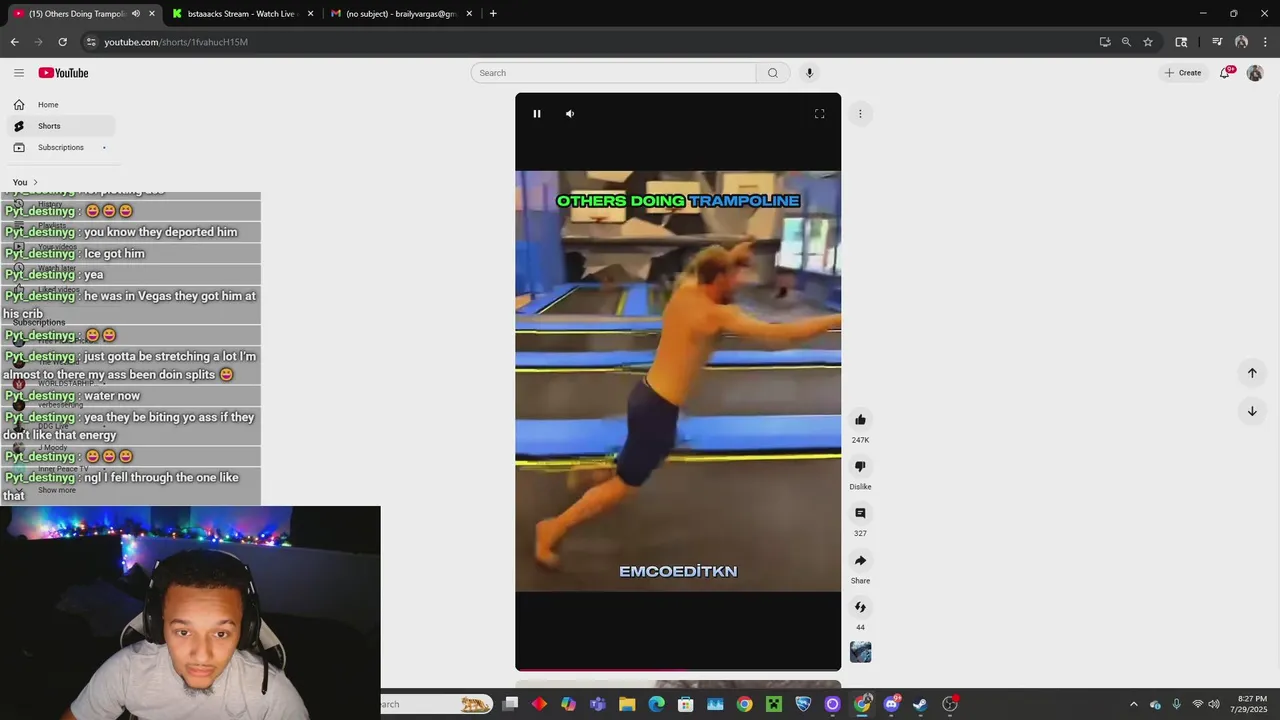Mute the Short's volume icon
This screenshot has height=720, width=1280.
(570, 114)
